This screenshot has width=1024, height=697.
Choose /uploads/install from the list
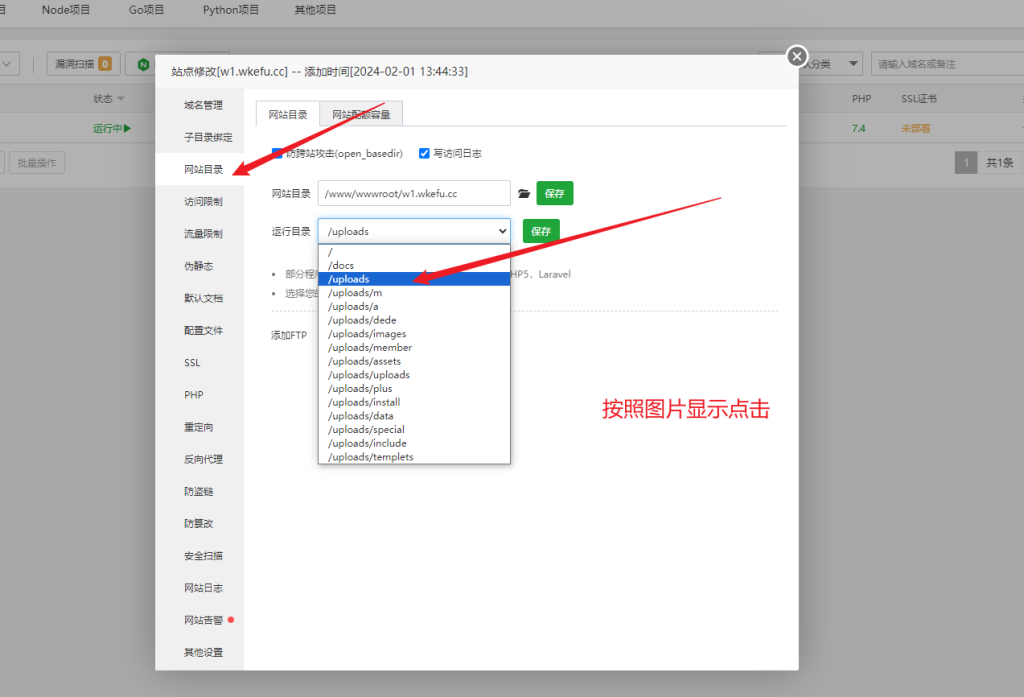[x=364, y=402]
